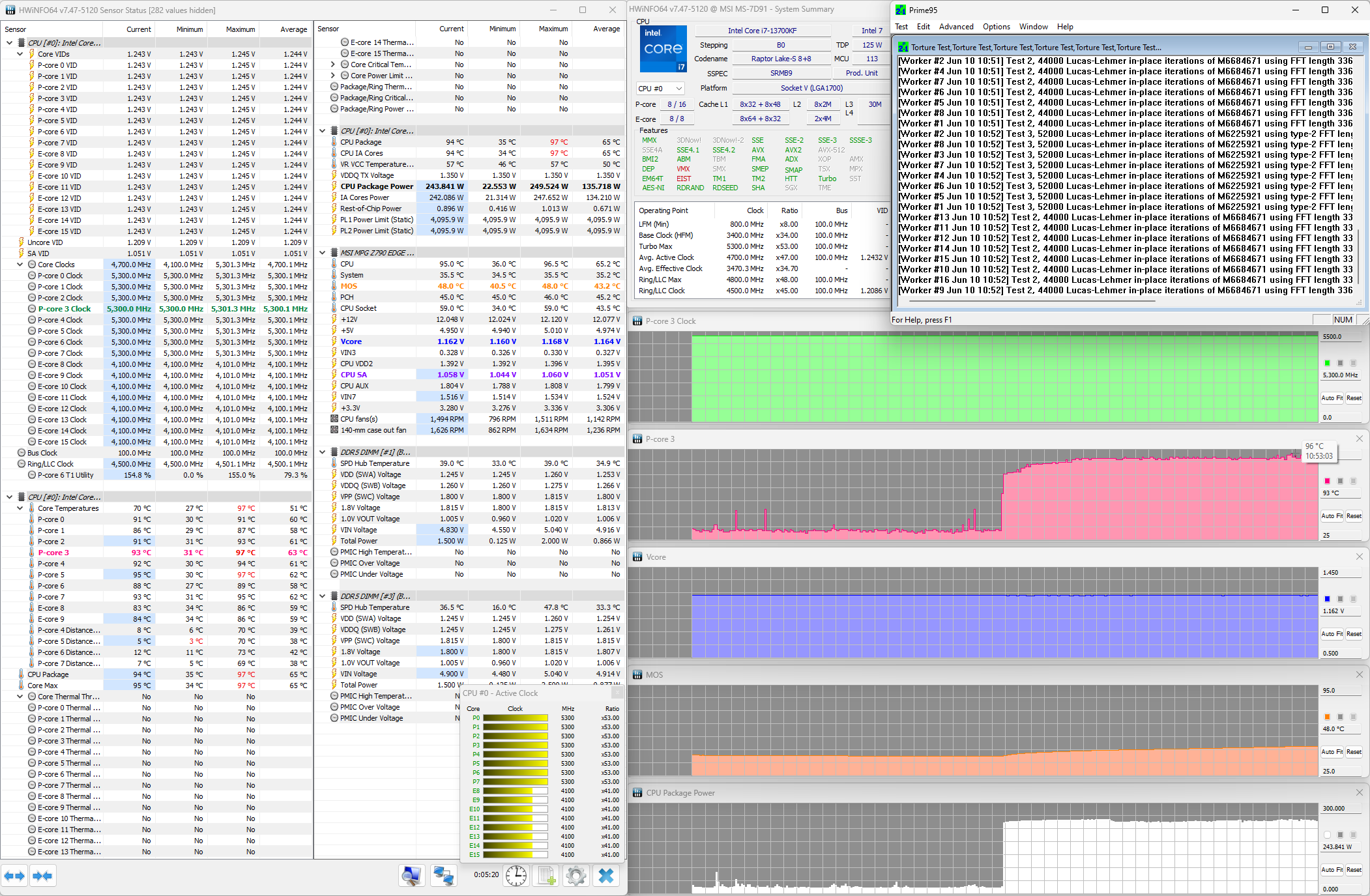Open sensor settings gear icon
The width and height of the screenshot is (1370, 896).
pos(576,876)
